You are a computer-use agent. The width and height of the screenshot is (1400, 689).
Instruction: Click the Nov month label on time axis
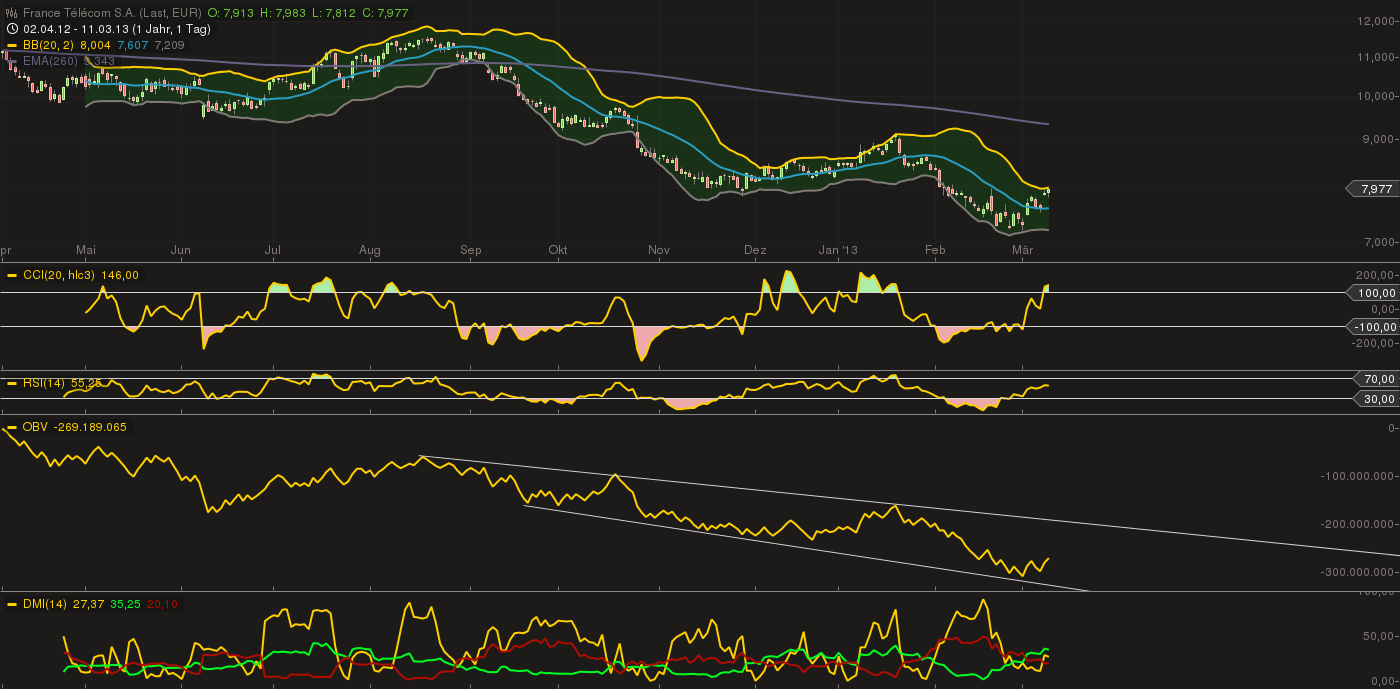coord(658,249)
